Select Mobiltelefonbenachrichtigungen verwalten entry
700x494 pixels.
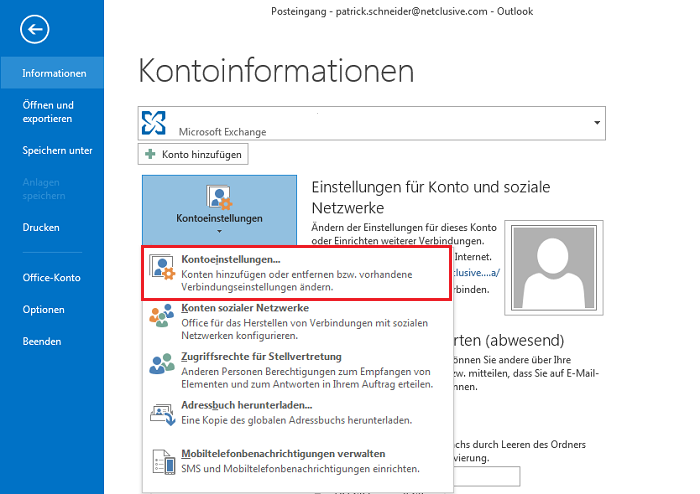297,461
